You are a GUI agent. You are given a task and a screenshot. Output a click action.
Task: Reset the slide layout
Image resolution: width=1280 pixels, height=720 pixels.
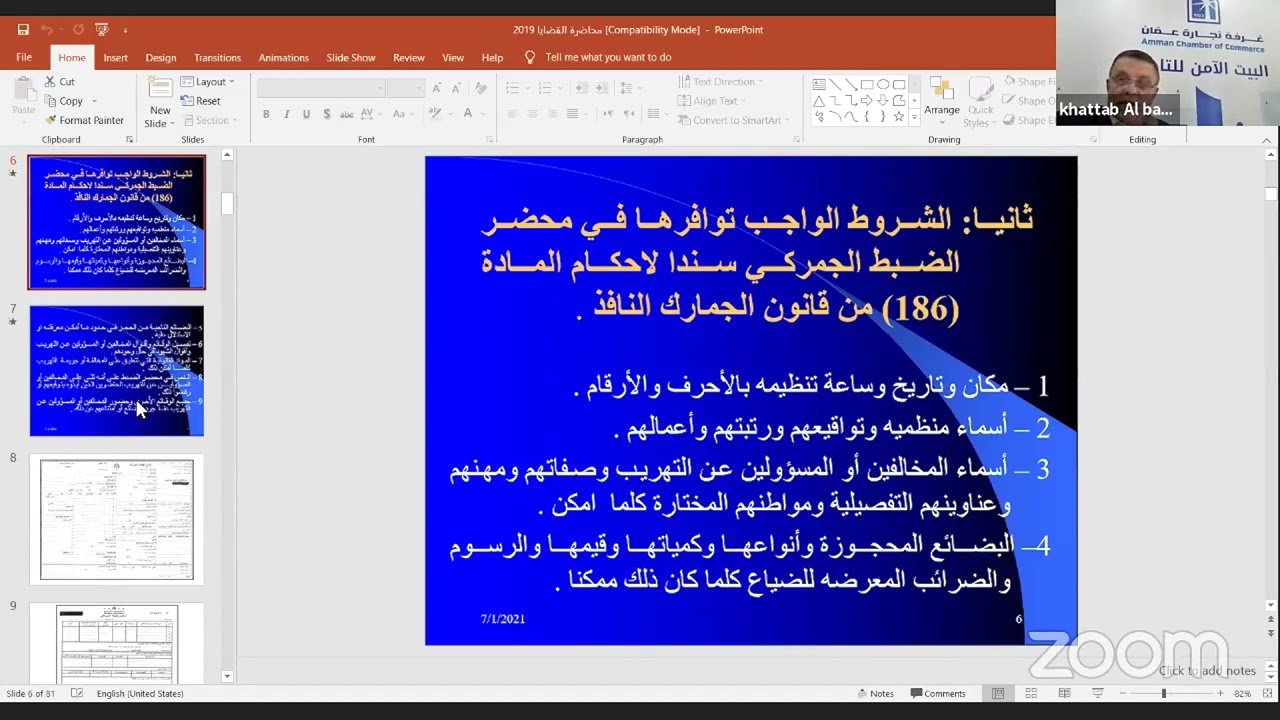(201, 101)
